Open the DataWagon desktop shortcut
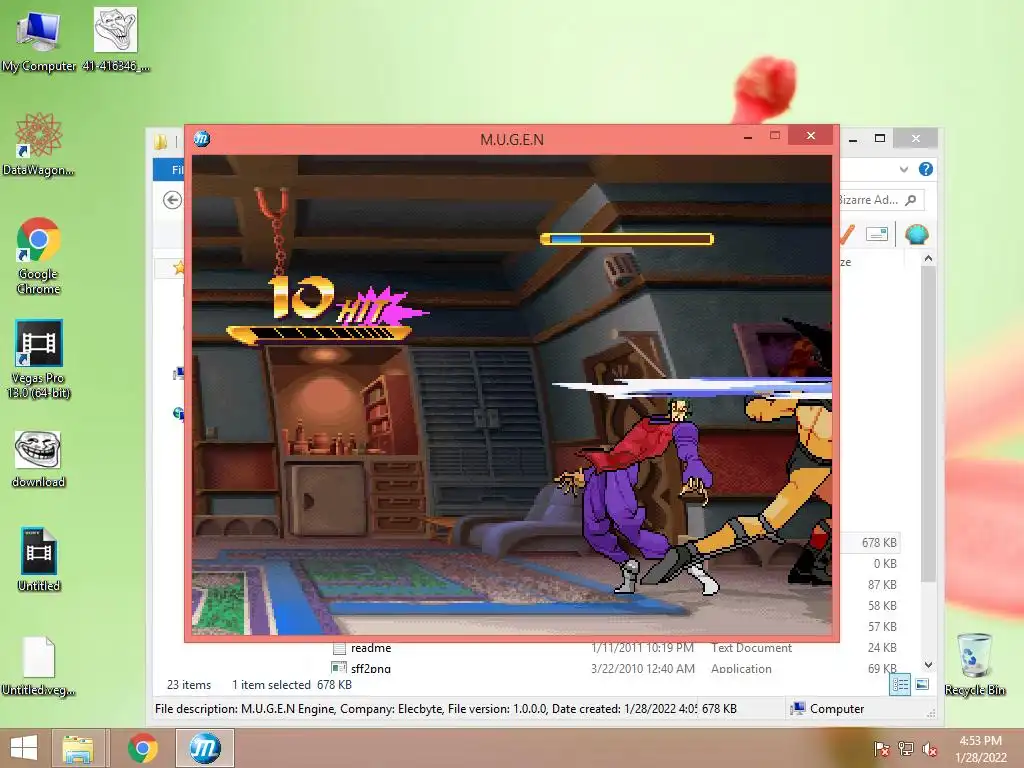 pyautogui.click(x=39, y=144)
